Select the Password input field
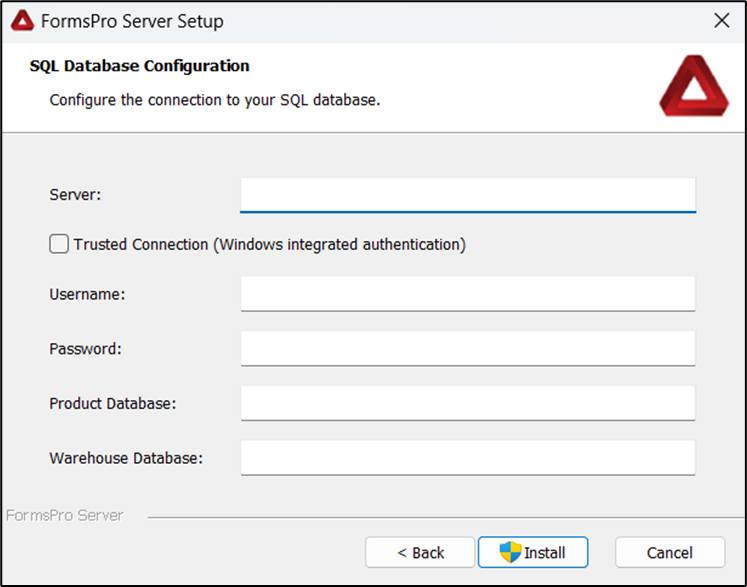This screenshot has height=587, width=747. coord(467,349)
